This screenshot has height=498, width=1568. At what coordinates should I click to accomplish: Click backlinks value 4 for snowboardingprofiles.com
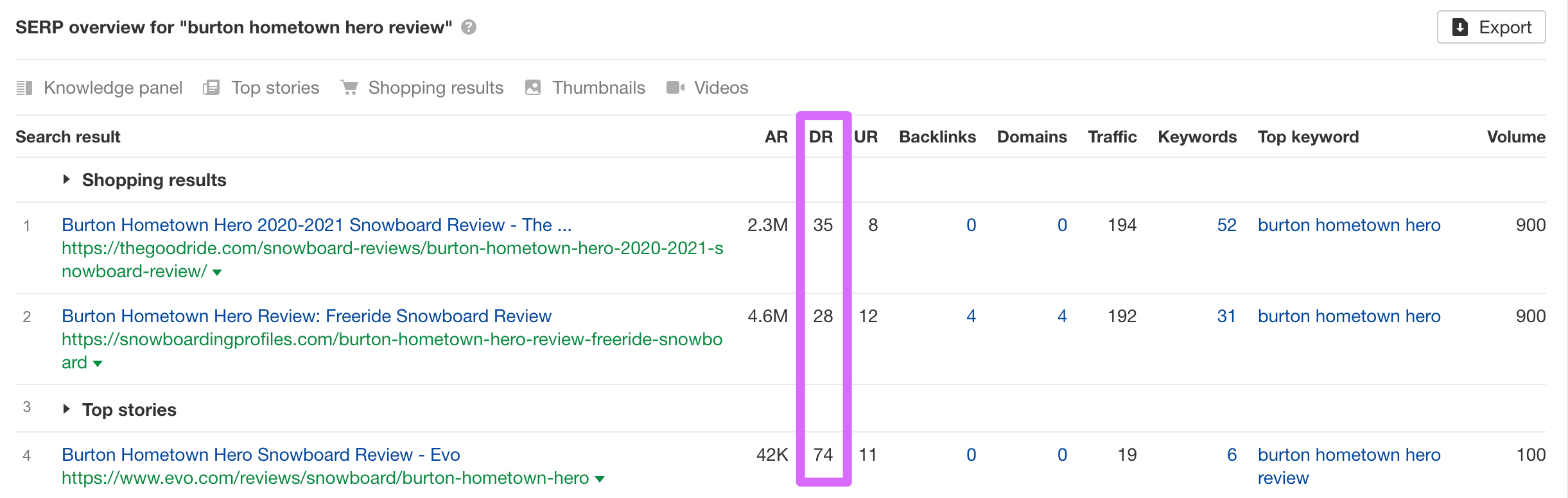coord(971,316)
